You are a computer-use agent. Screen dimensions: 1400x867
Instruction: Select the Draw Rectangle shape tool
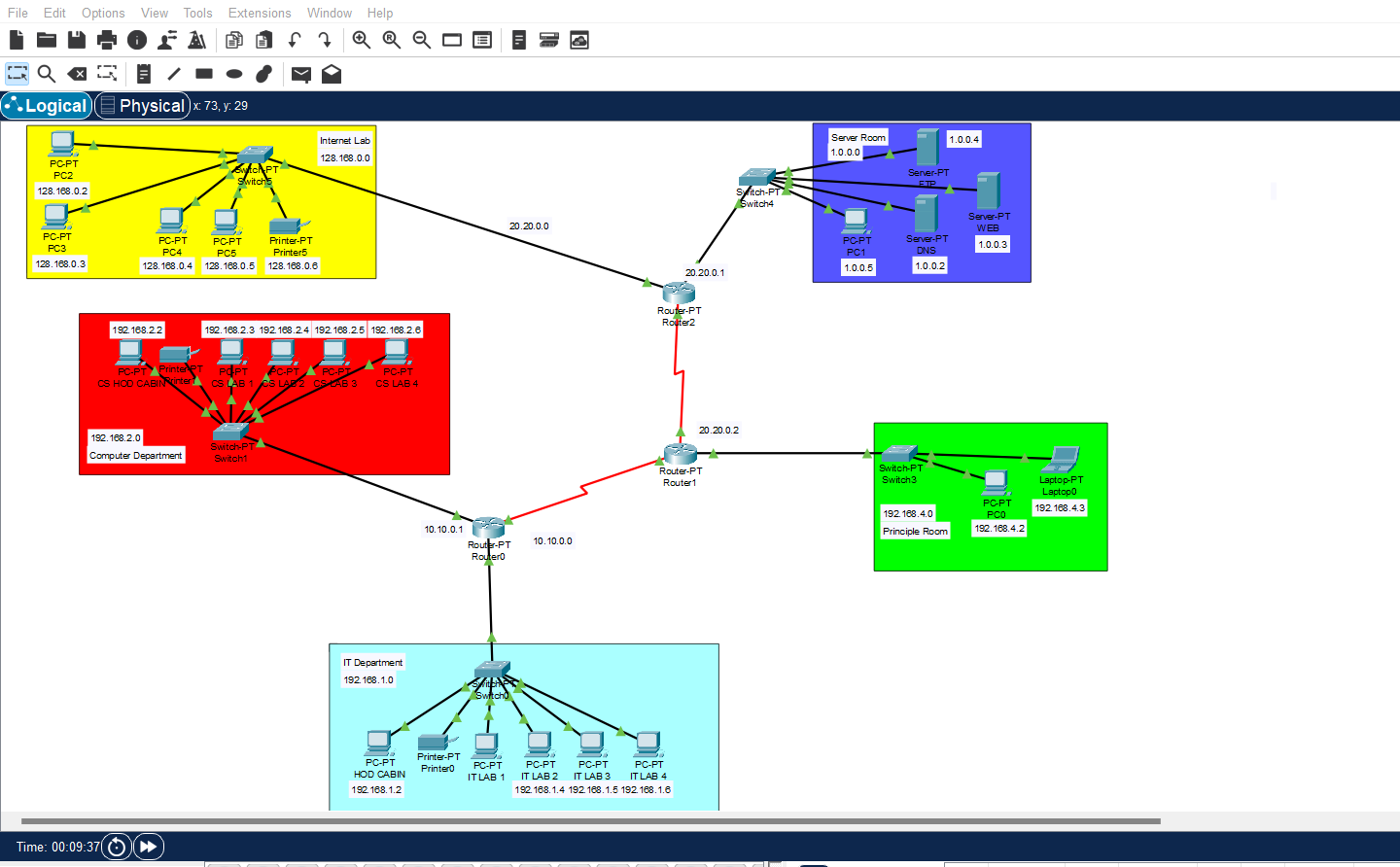(203, 74)
